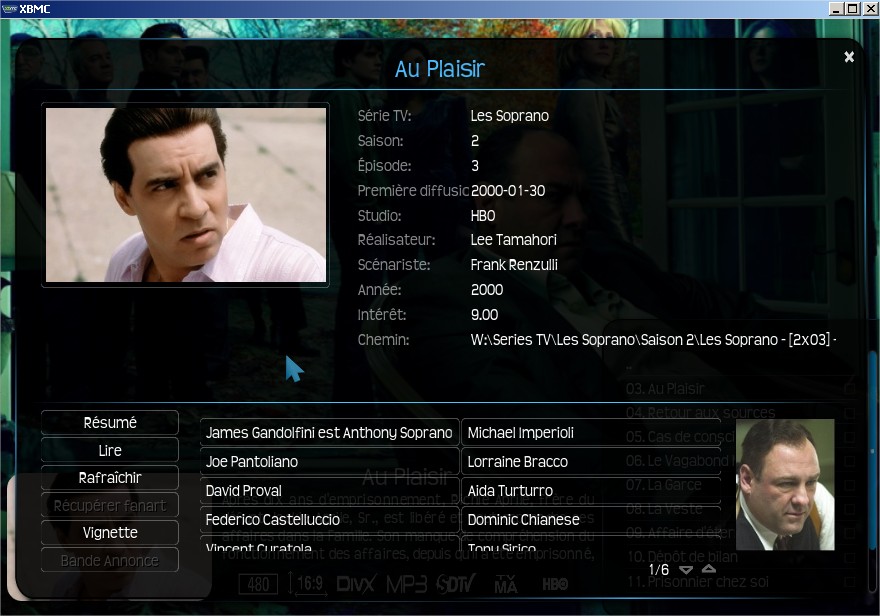Click the Réalisateur: label
Image resolution: width=880 pixels, height=616 pixels.
(396, 240)
